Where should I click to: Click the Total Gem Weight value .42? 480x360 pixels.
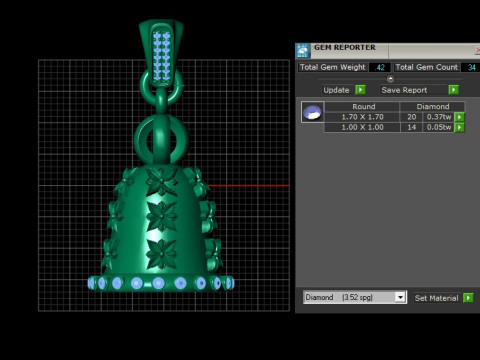click(x=380, y=67)
